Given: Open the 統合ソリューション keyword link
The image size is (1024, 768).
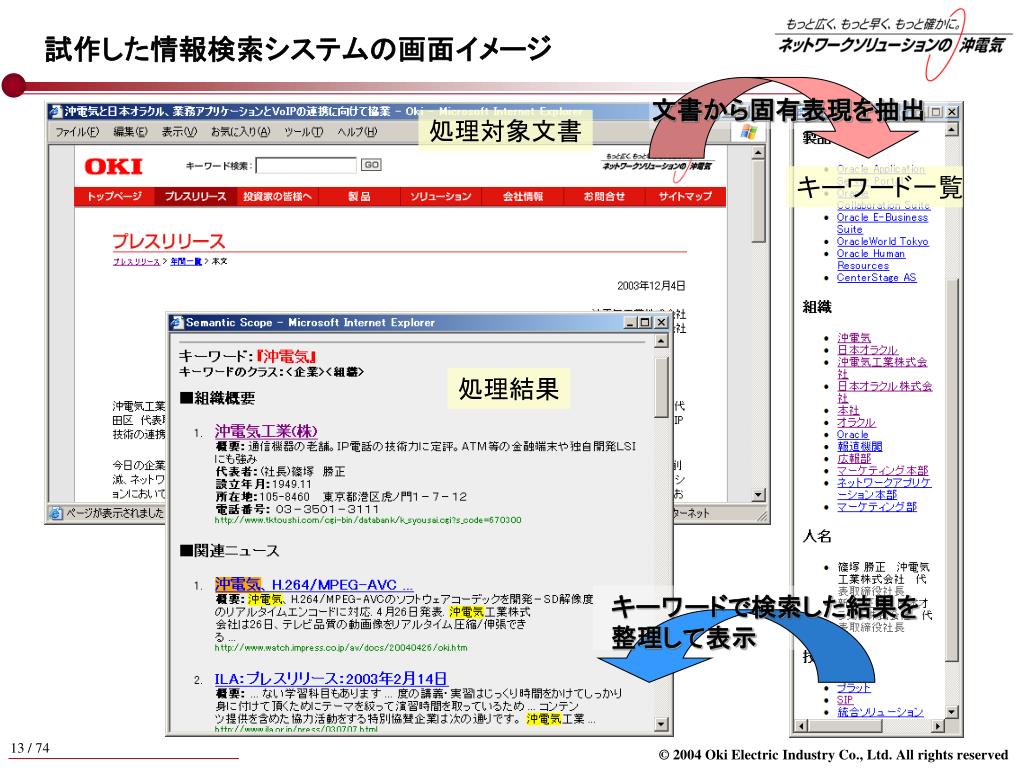Looking at the screenshot, I should point(880,712).
